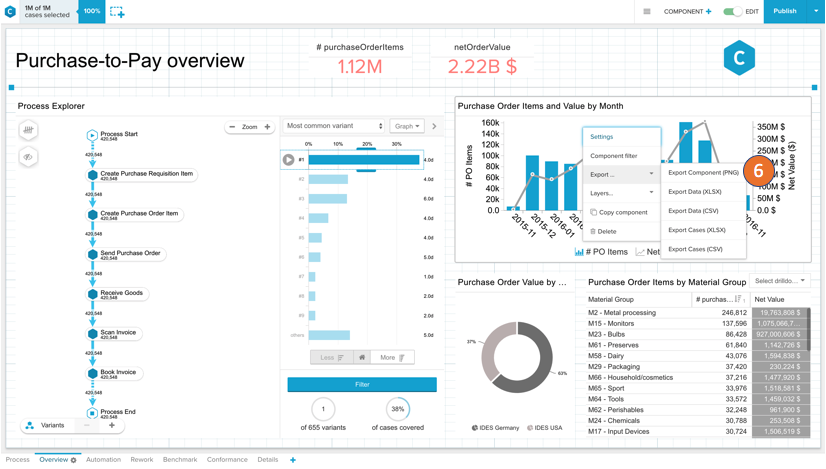Click the Publish button
The image size is (826, 469).
(x=785, y=12)
